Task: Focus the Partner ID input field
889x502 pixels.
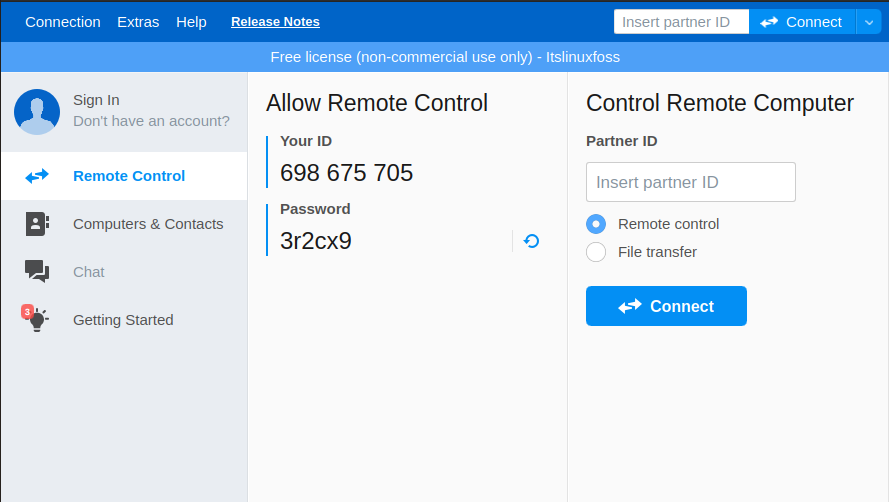Action: click(x=691, y=182)
